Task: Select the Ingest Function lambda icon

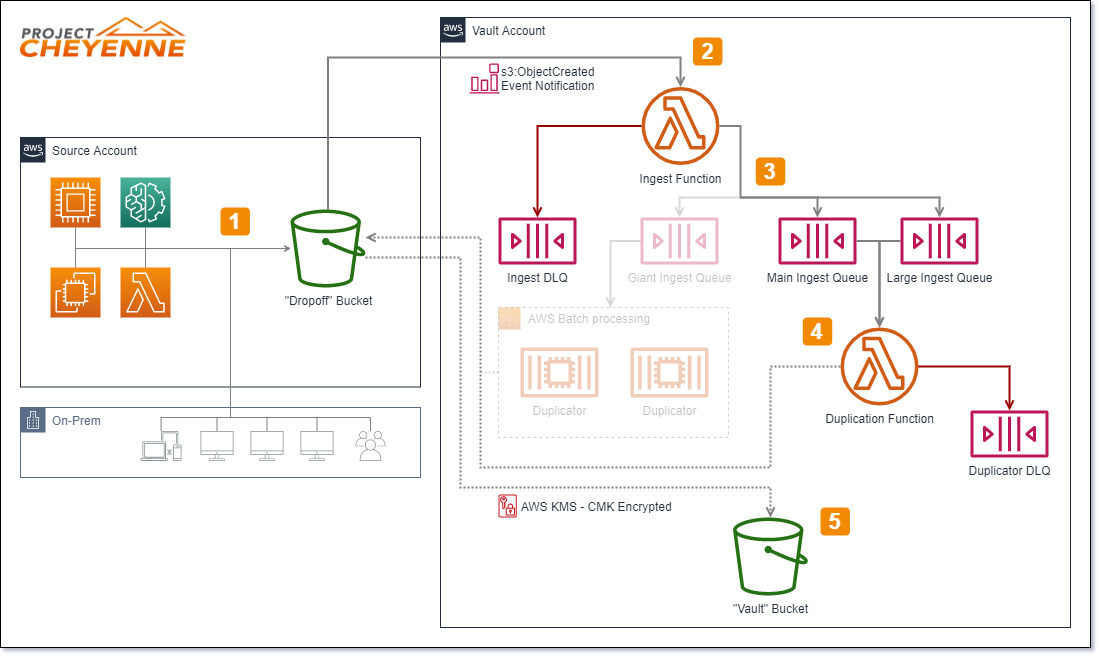Action: (680, 126)
